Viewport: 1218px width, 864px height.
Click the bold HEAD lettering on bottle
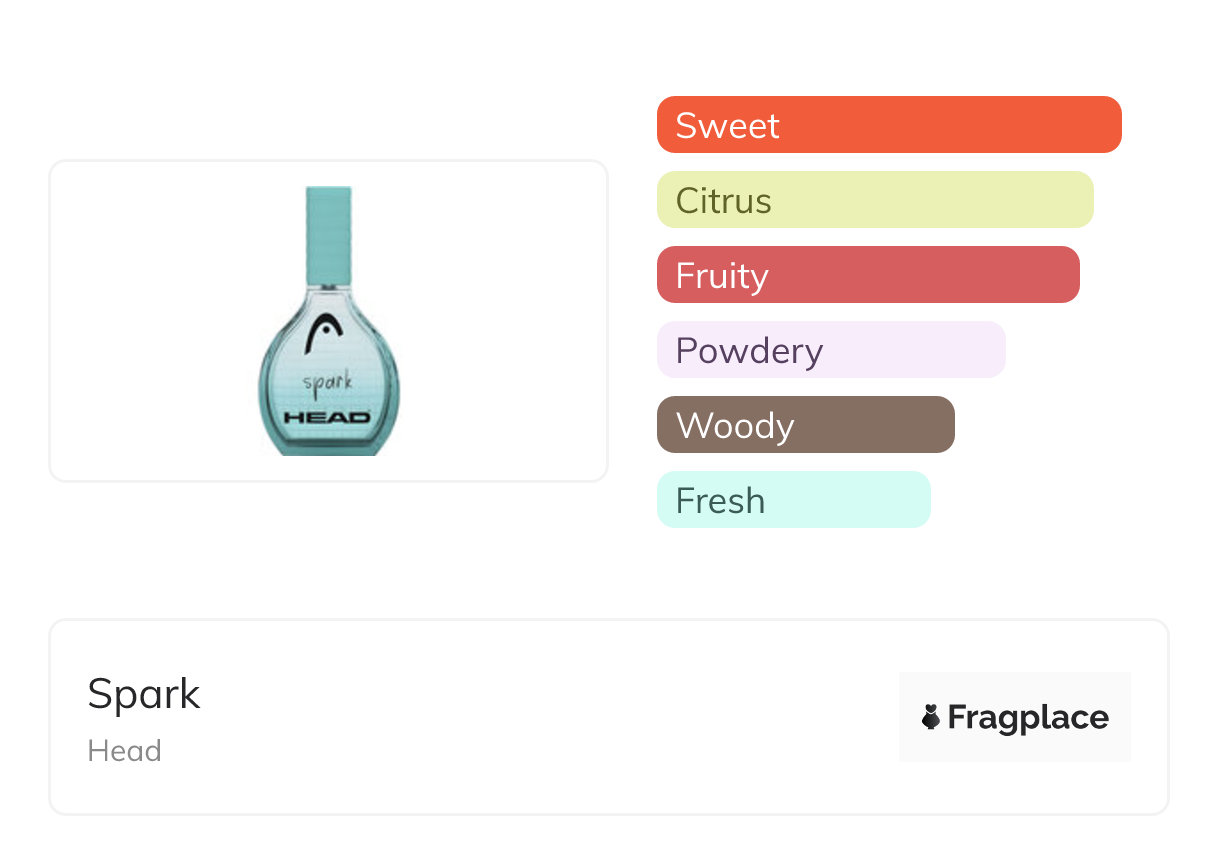click(x=327, y=417)
